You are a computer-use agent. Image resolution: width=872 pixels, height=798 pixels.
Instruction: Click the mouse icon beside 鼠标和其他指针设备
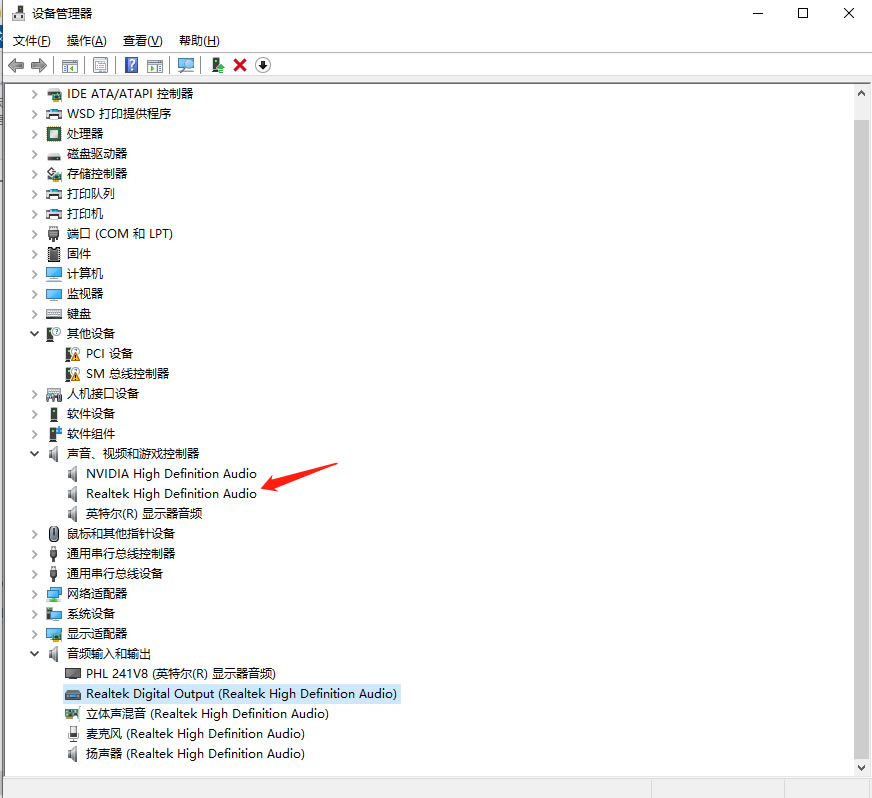pyautogui.click(x=54, y=534)
